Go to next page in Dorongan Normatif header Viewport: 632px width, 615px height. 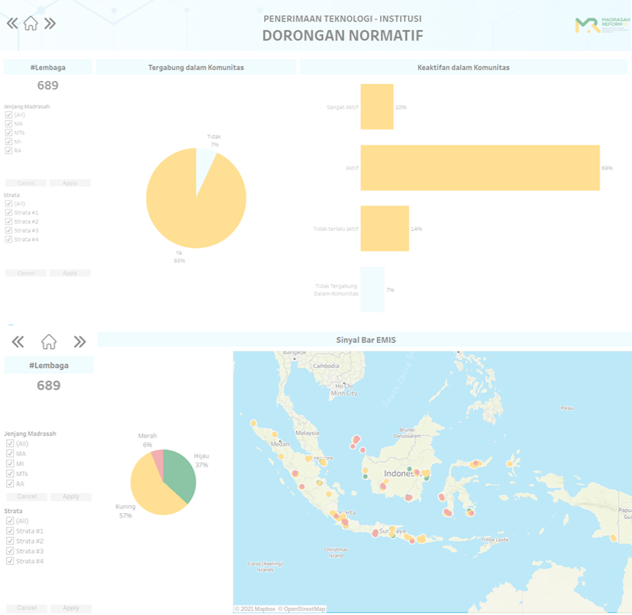[50, 23]
